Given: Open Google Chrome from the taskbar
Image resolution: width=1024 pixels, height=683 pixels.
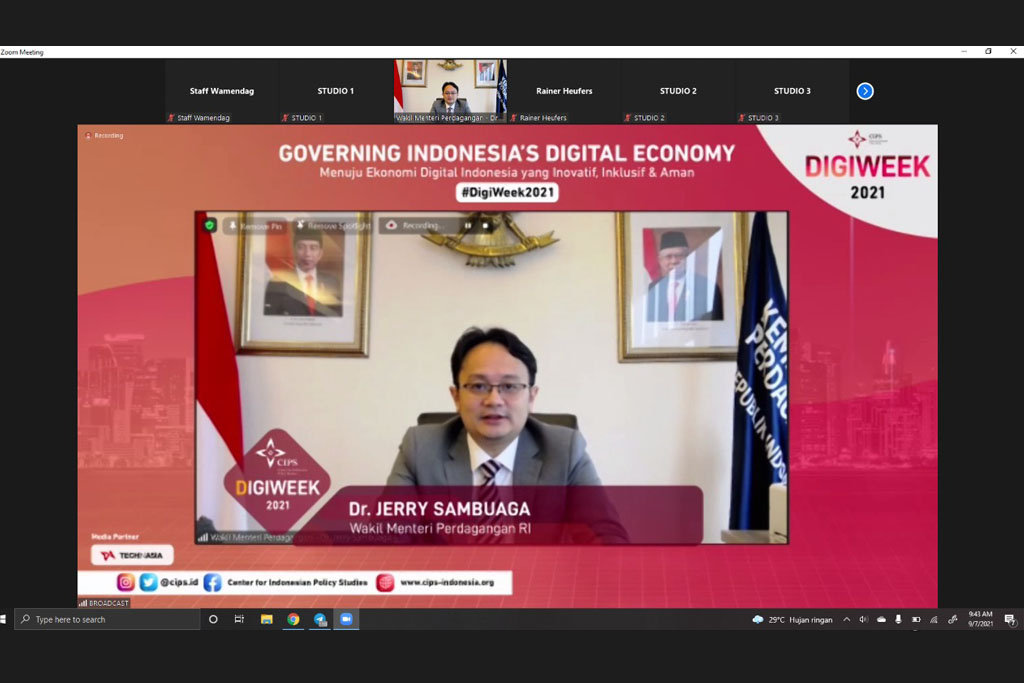Looking at the screenshot, I should [x=293, y=619].
